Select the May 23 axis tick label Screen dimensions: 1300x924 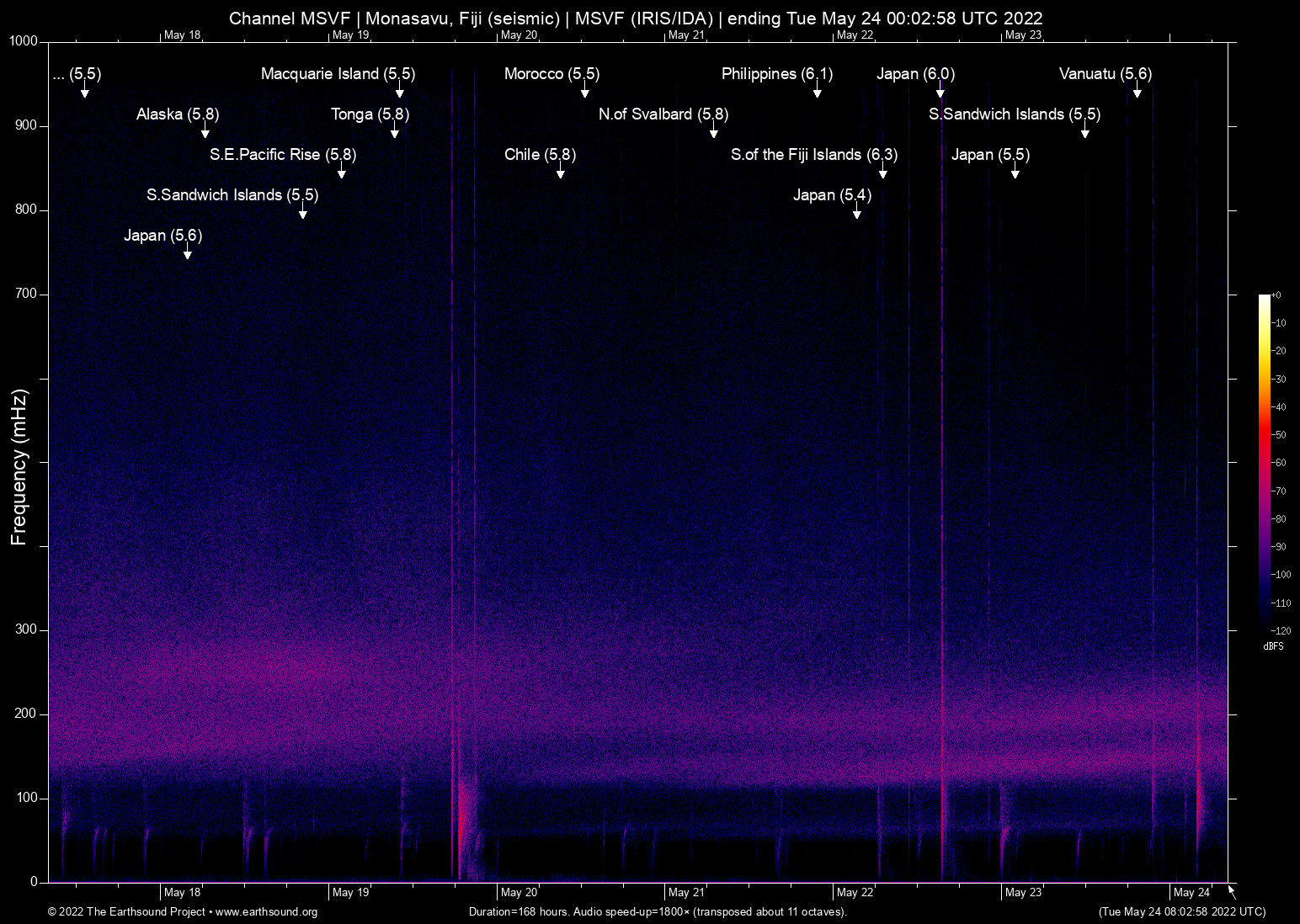(x=1024, y=892)
